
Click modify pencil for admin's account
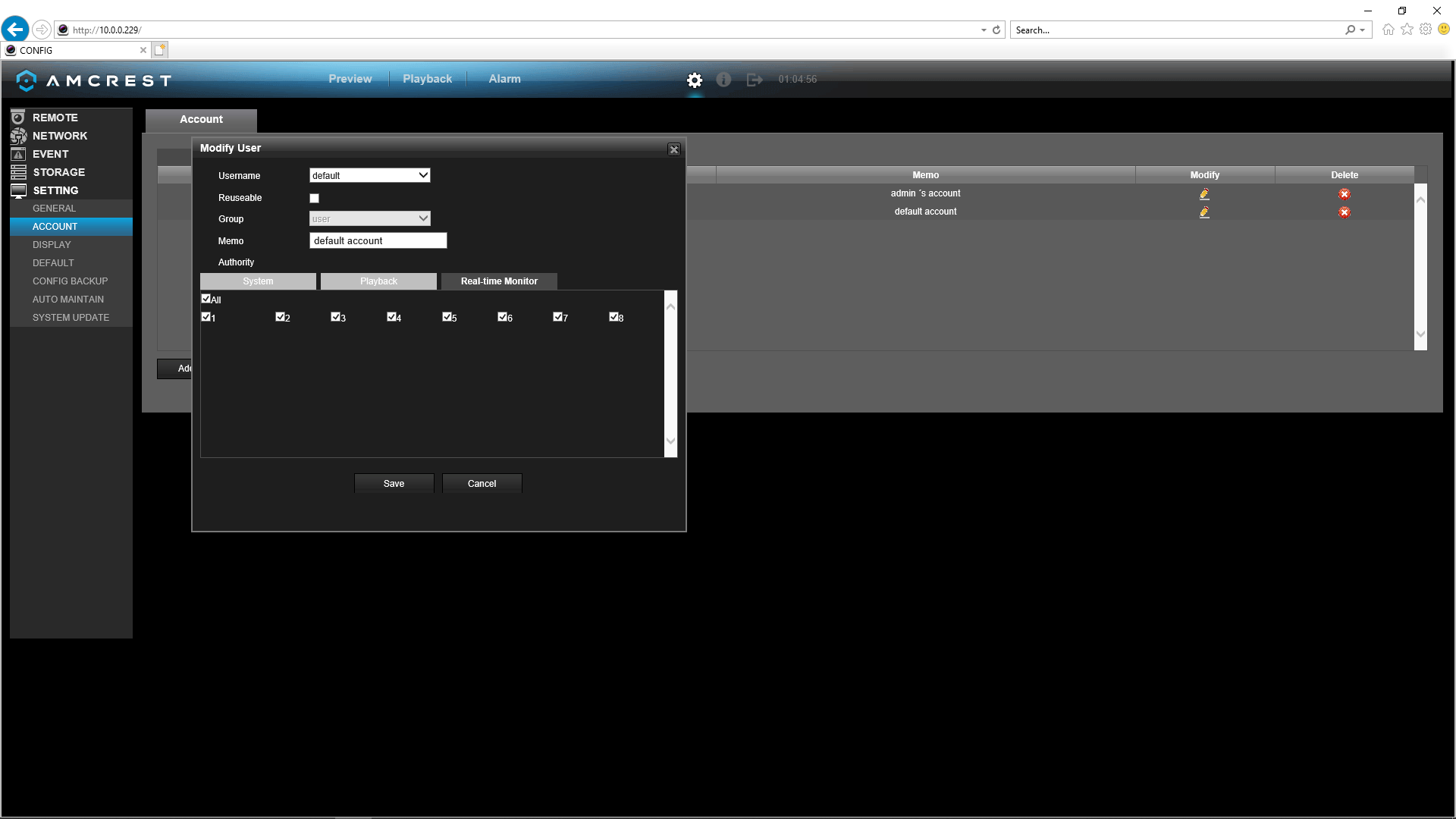pyautogui.click(x=1204, y=194)
